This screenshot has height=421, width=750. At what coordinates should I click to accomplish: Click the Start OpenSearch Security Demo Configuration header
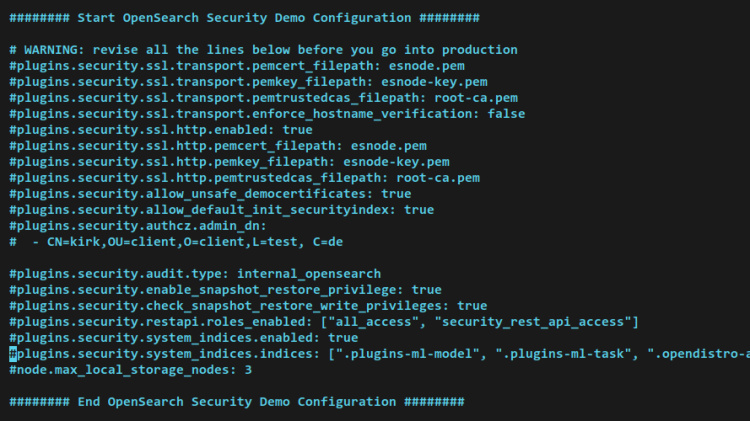tap(244, 18)
